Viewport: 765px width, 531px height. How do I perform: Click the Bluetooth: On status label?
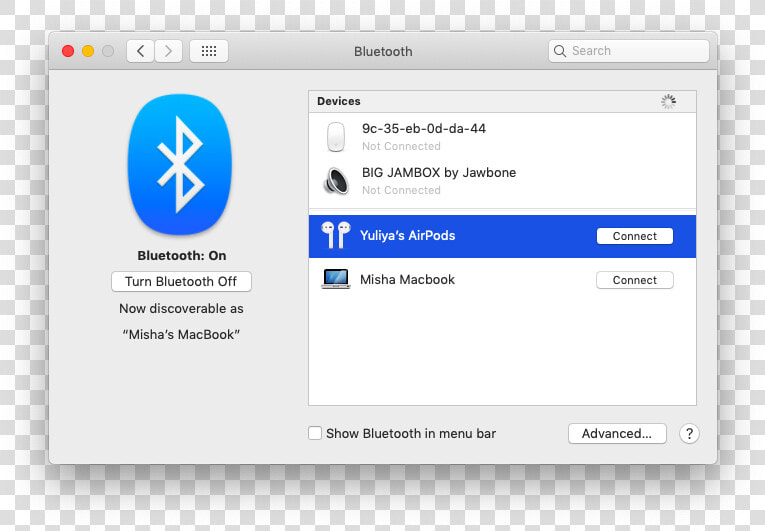point(181,256)
